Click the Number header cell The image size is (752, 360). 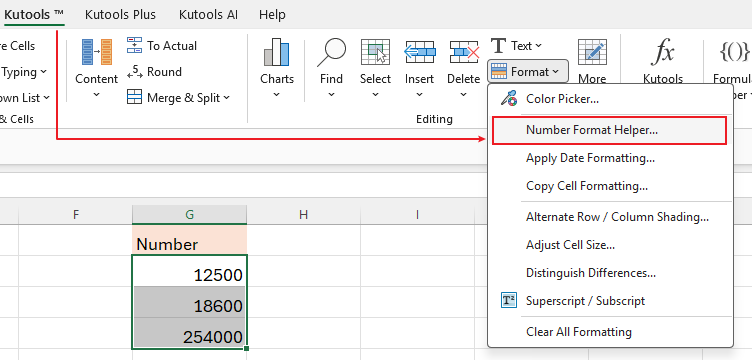[x=189, y=240]
